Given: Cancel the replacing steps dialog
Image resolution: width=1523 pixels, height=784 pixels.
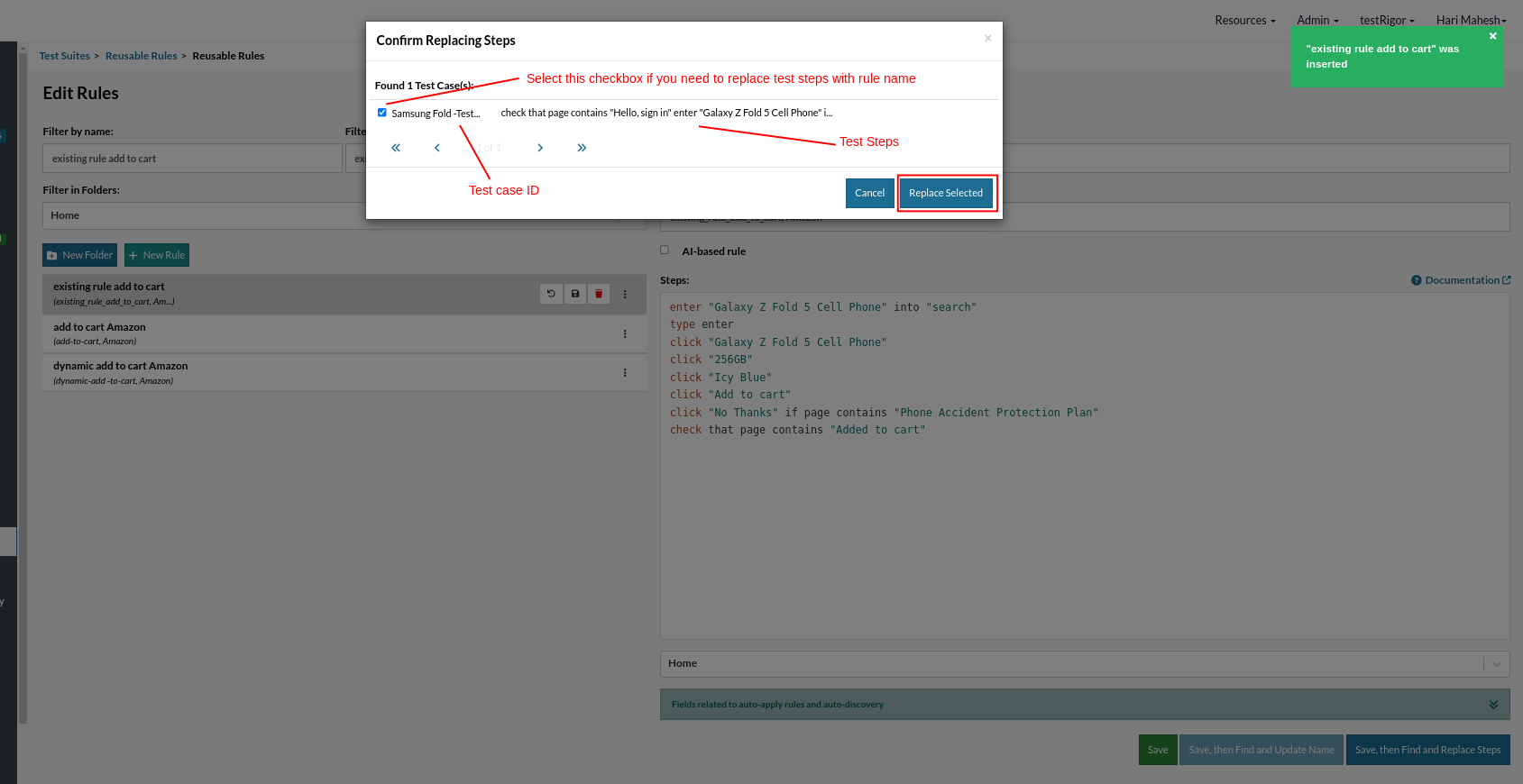Looking at the screenshot, I should (869, 193).
